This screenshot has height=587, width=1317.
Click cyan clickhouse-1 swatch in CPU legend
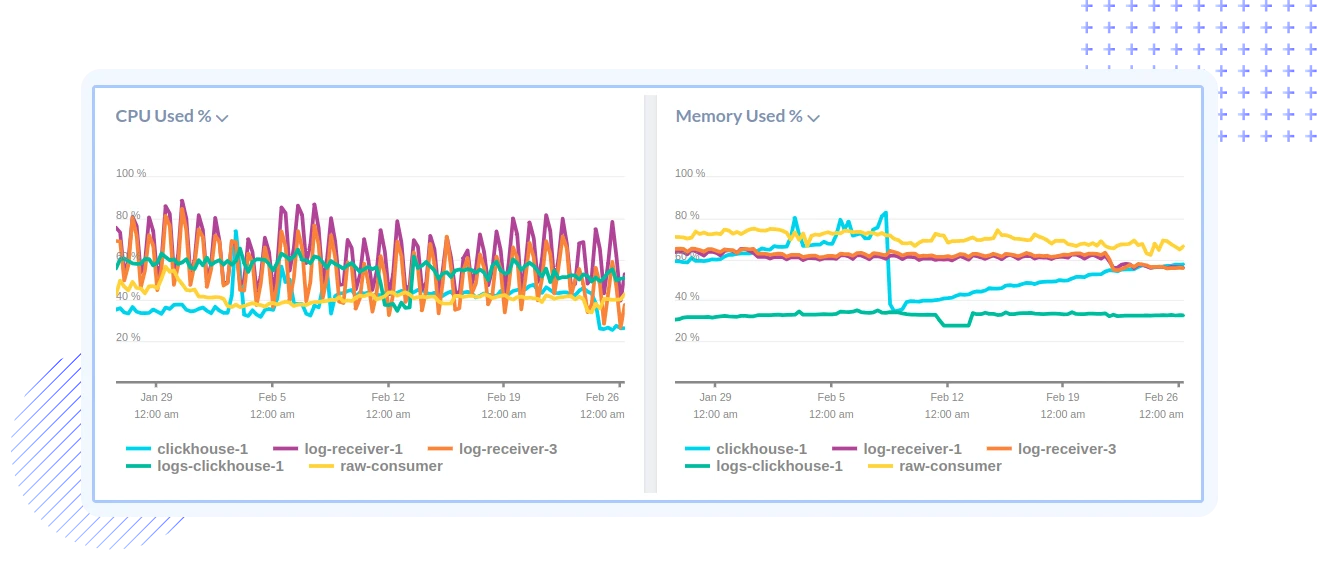tap(139, 449)
